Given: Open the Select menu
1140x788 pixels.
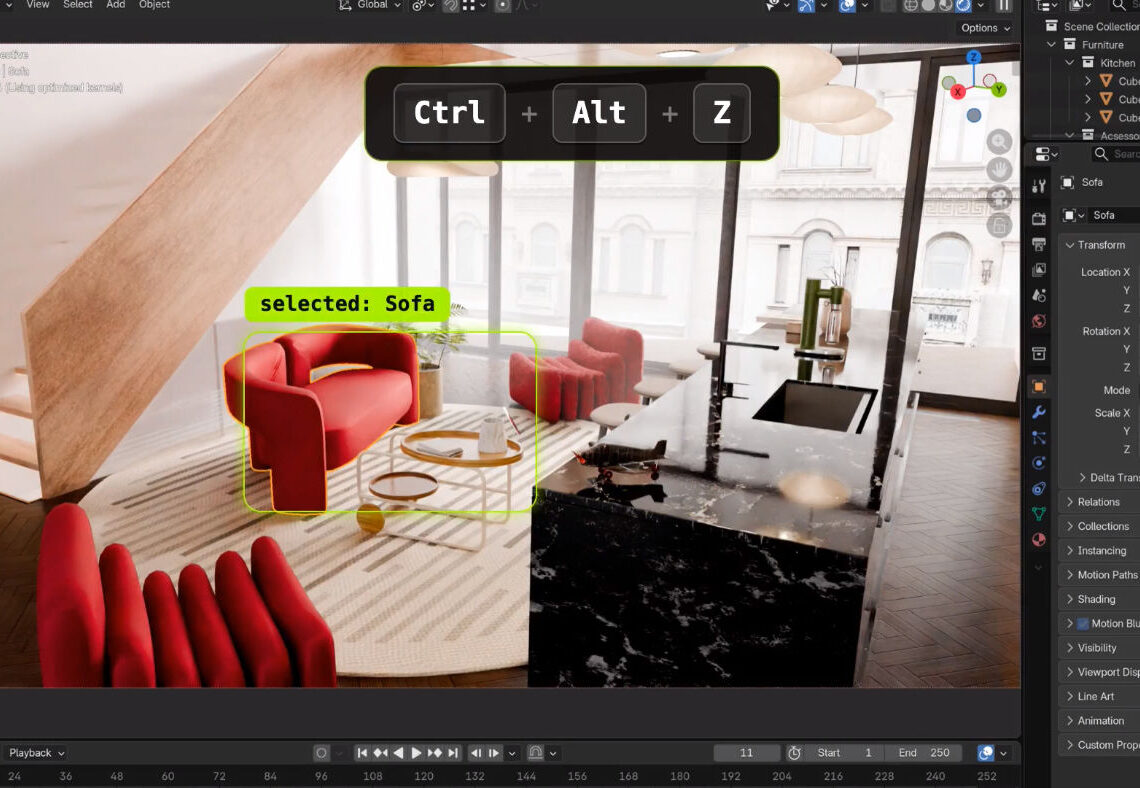Looking at the screenshot, I should pos(78,4).
